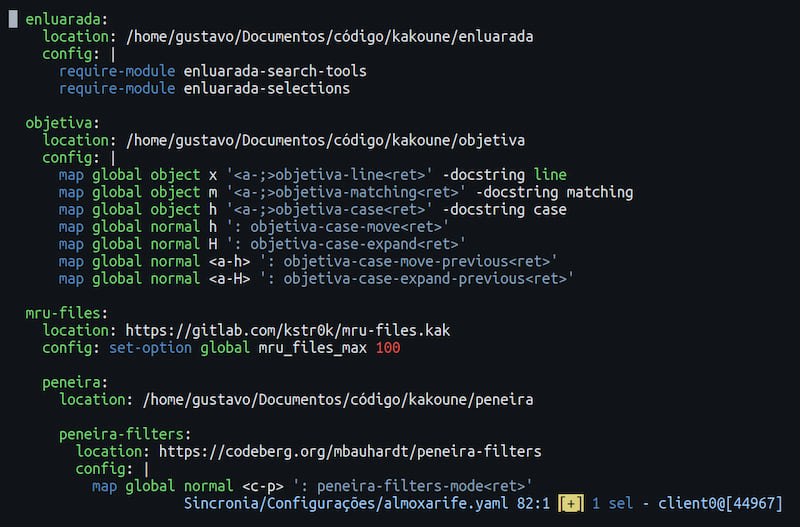Place cursor on require-module enluarada-search-tools line
The height and width of the screenshot is (527, 800).
coord(212,71)
